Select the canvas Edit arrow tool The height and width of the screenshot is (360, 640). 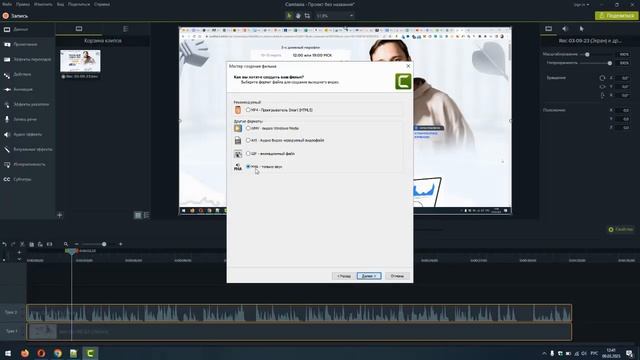(x=289, y=16)
